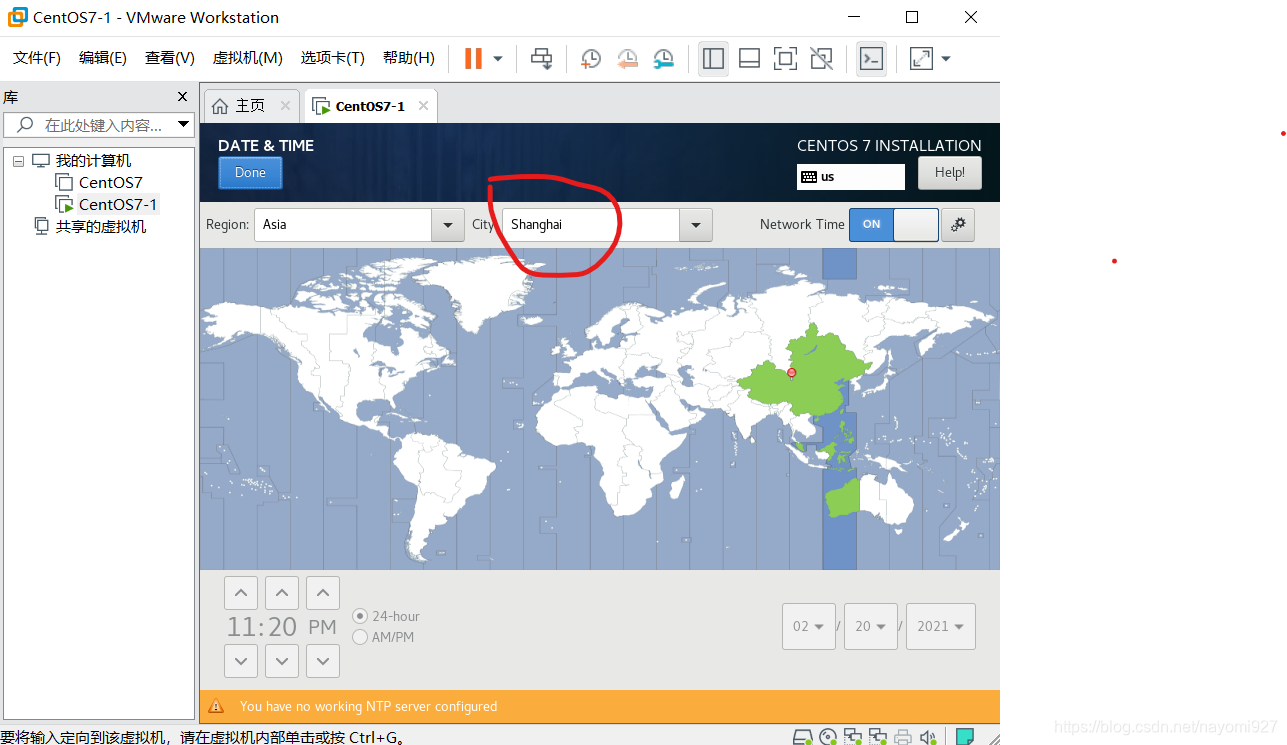Click the unity mode toolbar icon

coord(821,58)
